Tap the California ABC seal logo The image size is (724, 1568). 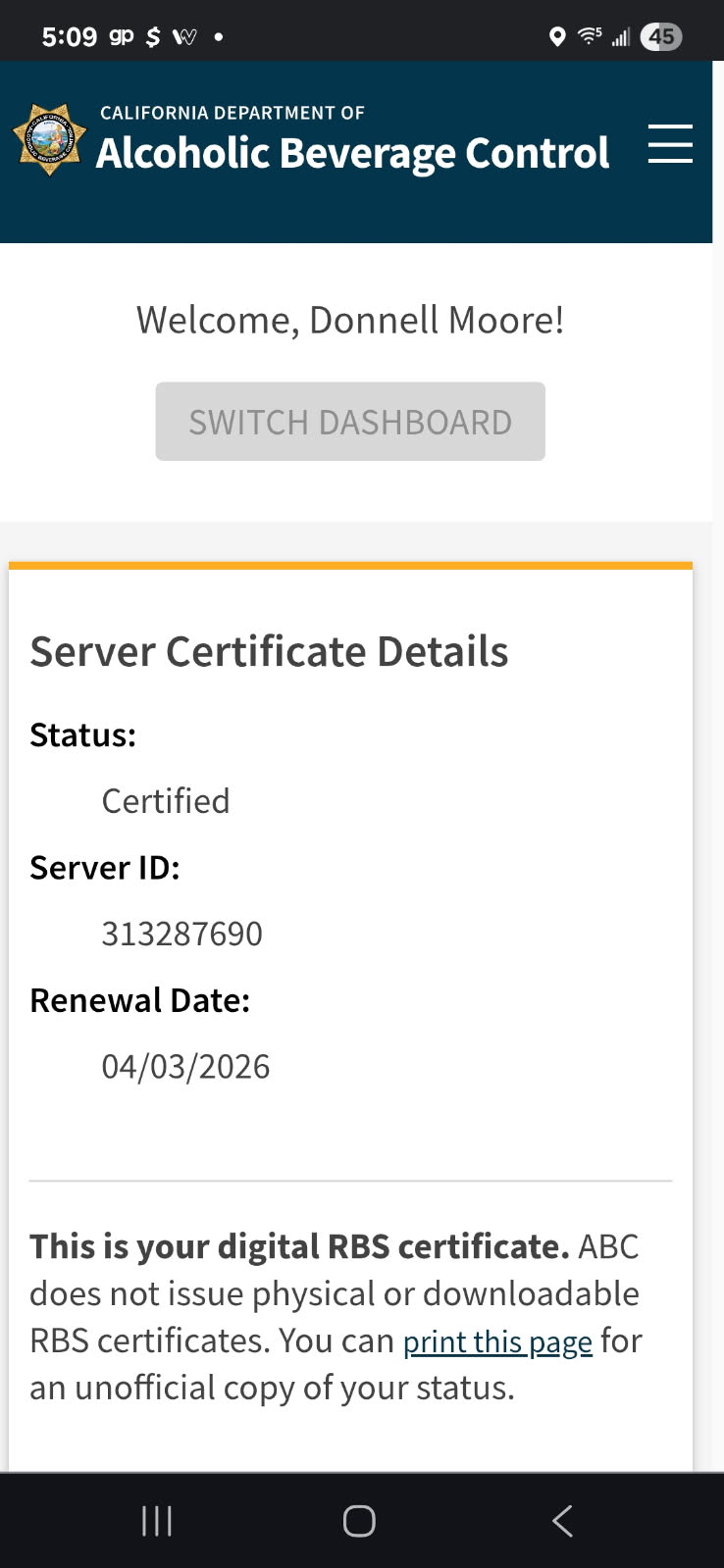click(49, 140)
